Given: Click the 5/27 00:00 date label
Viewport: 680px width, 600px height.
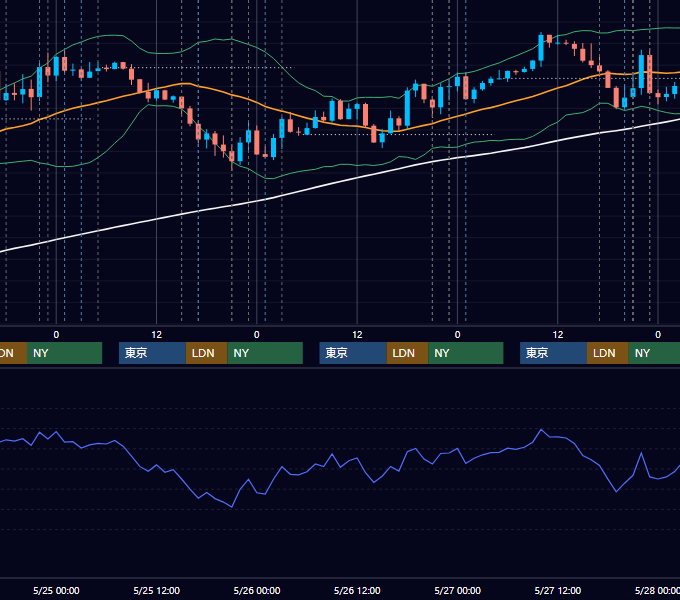Looking at the screenshot, I should [x=457, y=590].
